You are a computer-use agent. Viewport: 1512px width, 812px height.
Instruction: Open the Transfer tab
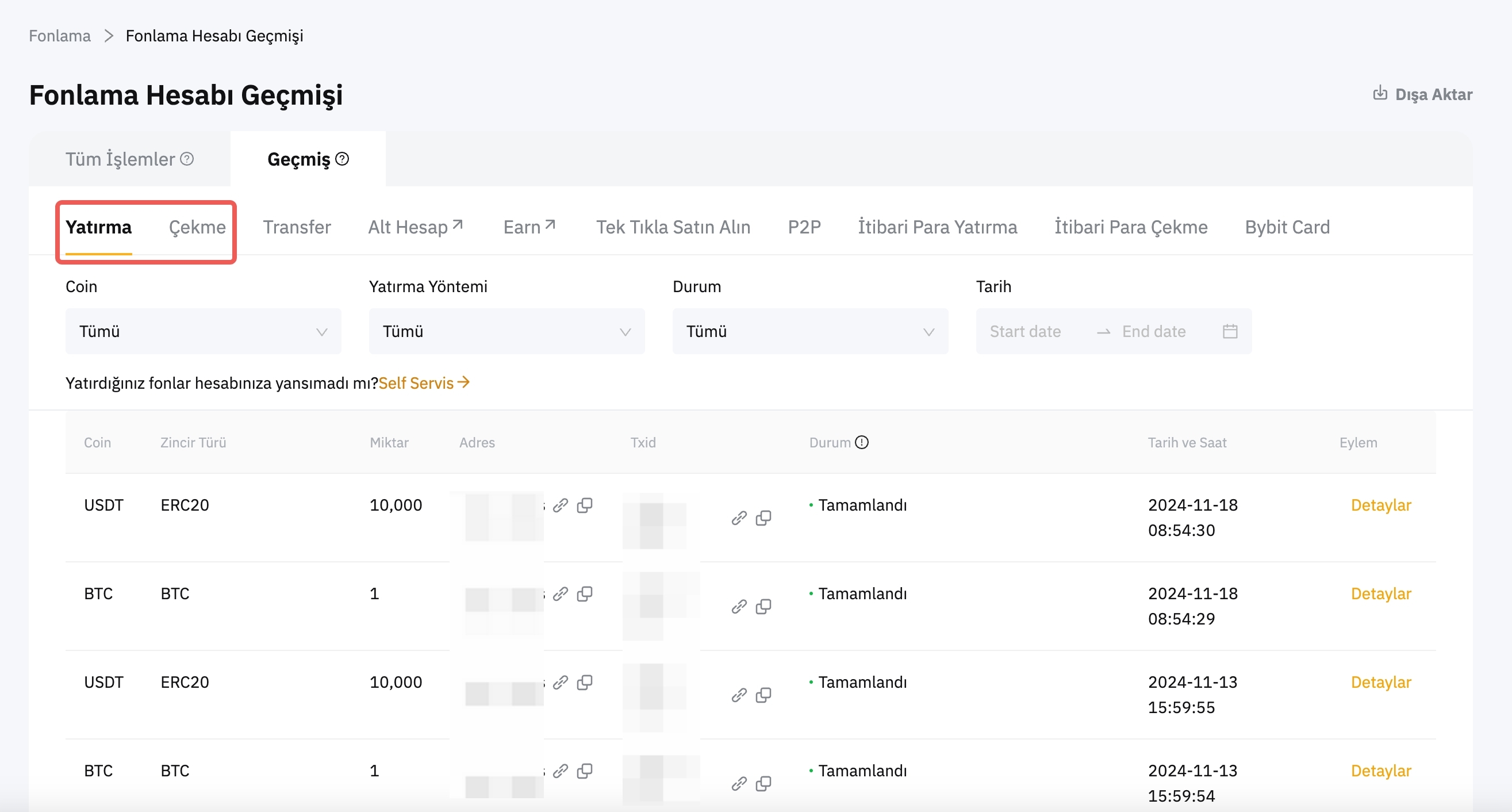297,227
